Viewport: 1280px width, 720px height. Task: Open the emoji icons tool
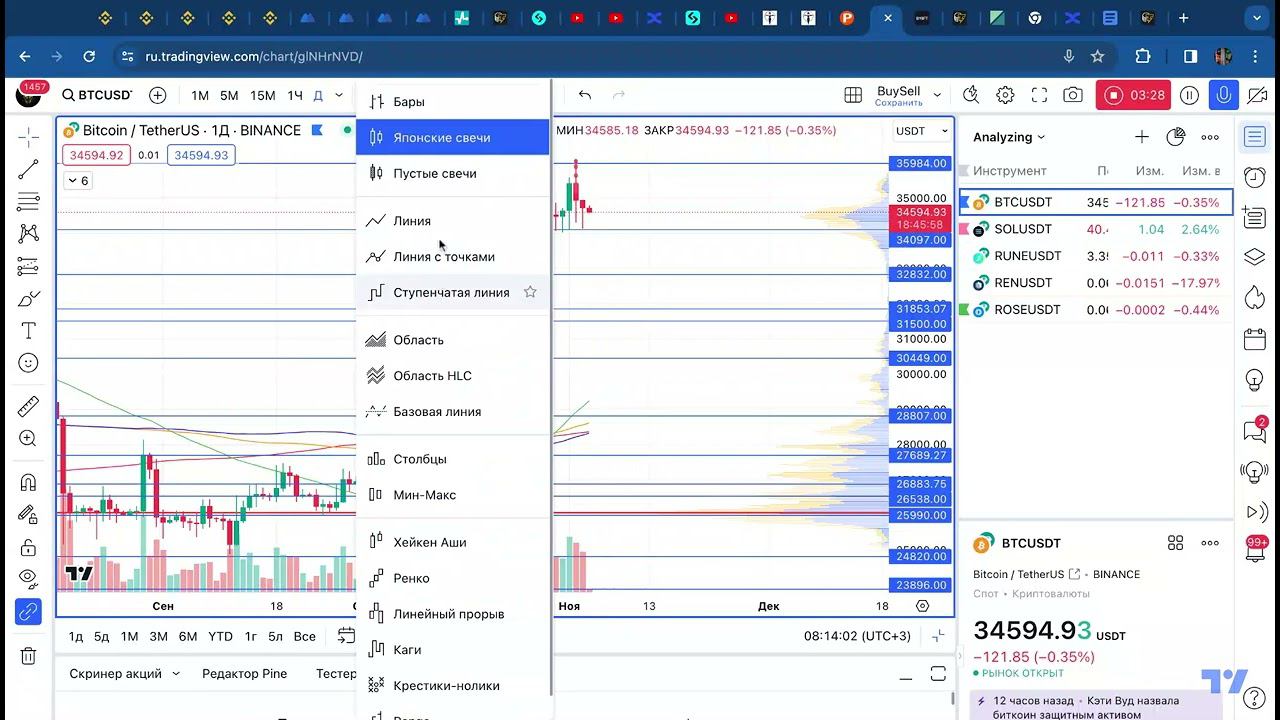pos(28,363)
